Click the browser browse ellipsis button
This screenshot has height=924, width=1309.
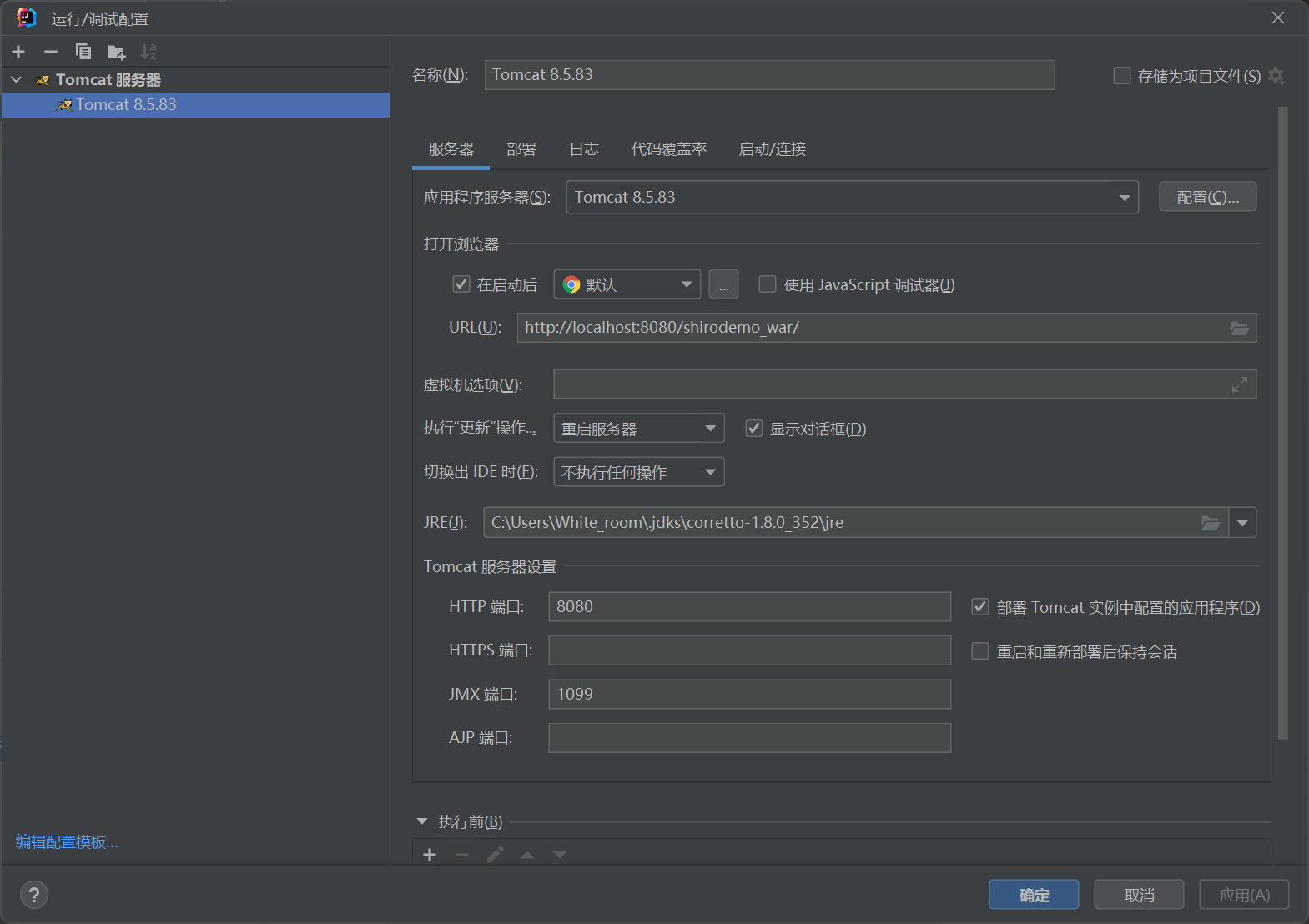[x=723, y=284]
